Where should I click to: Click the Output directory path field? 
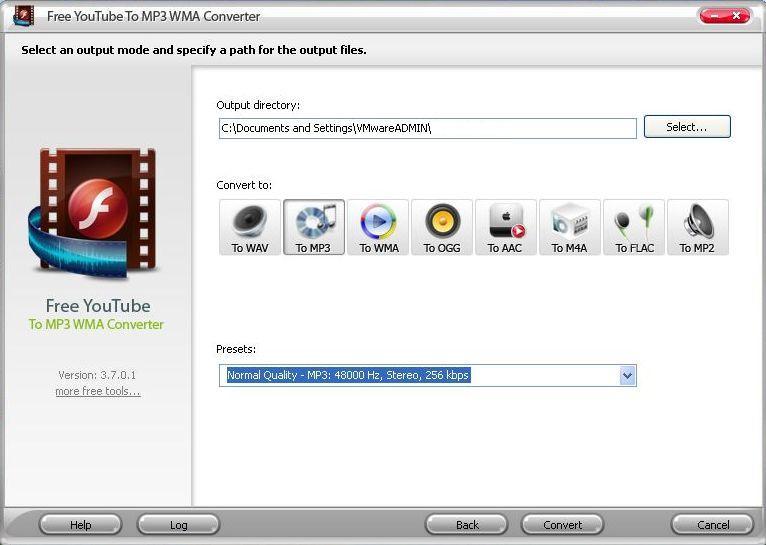tap(427, 128)
